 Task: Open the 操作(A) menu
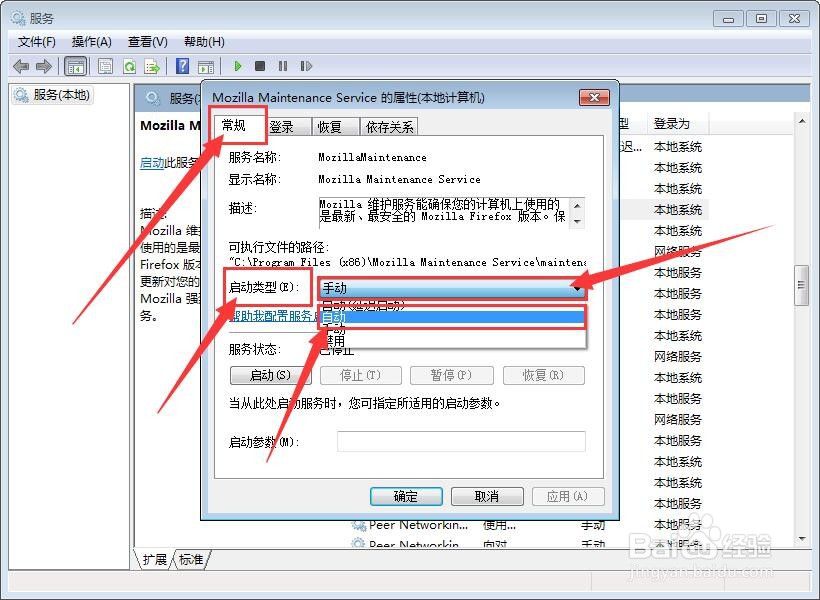92,42
